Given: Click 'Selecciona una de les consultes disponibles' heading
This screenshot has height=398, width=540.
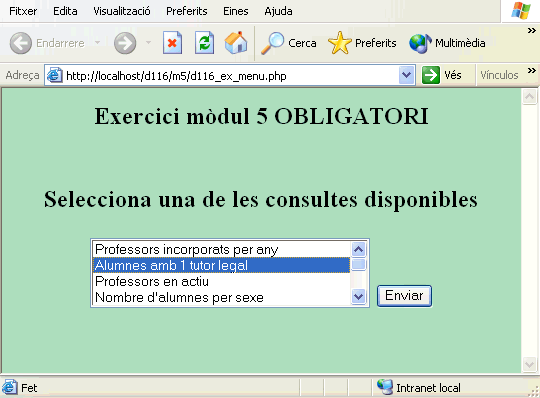Looking at the screenshot, I should pos(261,199).
